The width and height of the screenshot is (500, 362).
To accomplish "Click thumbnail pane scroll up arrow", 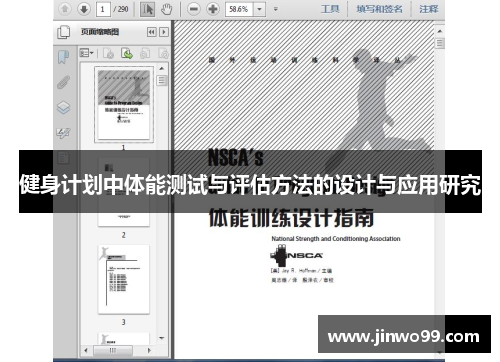I will [x=162, y=68].
